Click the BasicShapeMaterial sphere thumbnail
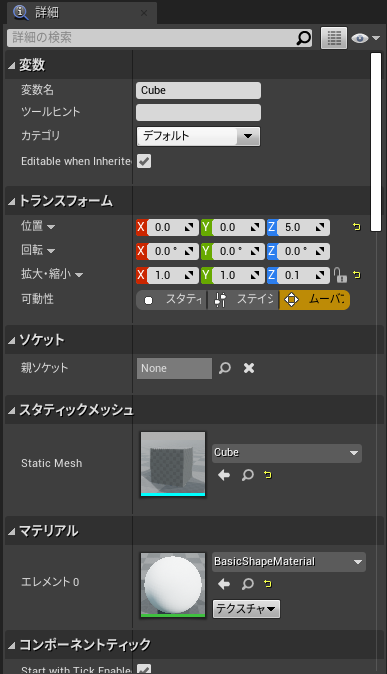The height and width of the screenshot is (674, 387). [x=173, y=585]
